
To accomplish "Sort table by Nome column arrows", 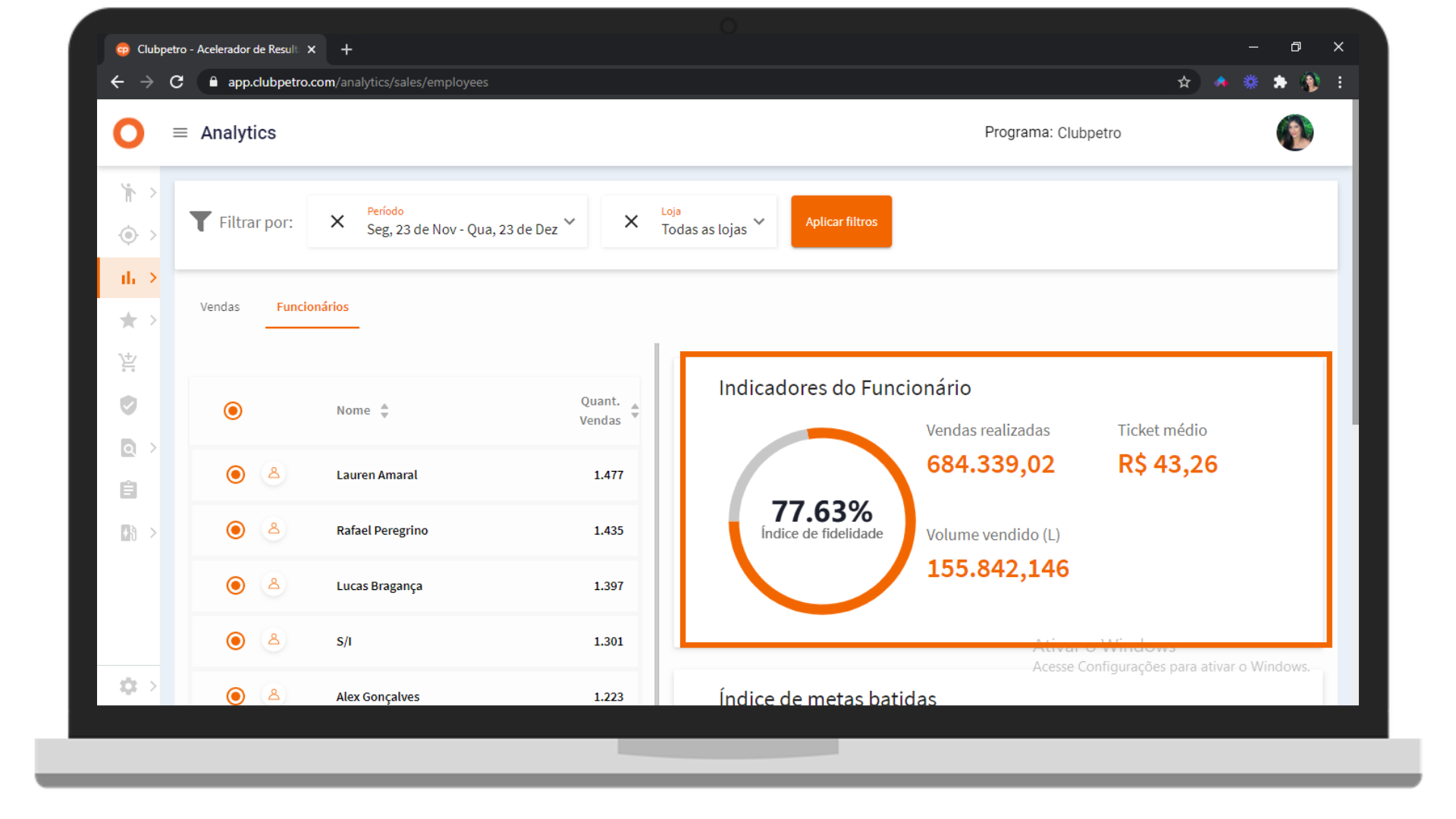I will [384, 410].
